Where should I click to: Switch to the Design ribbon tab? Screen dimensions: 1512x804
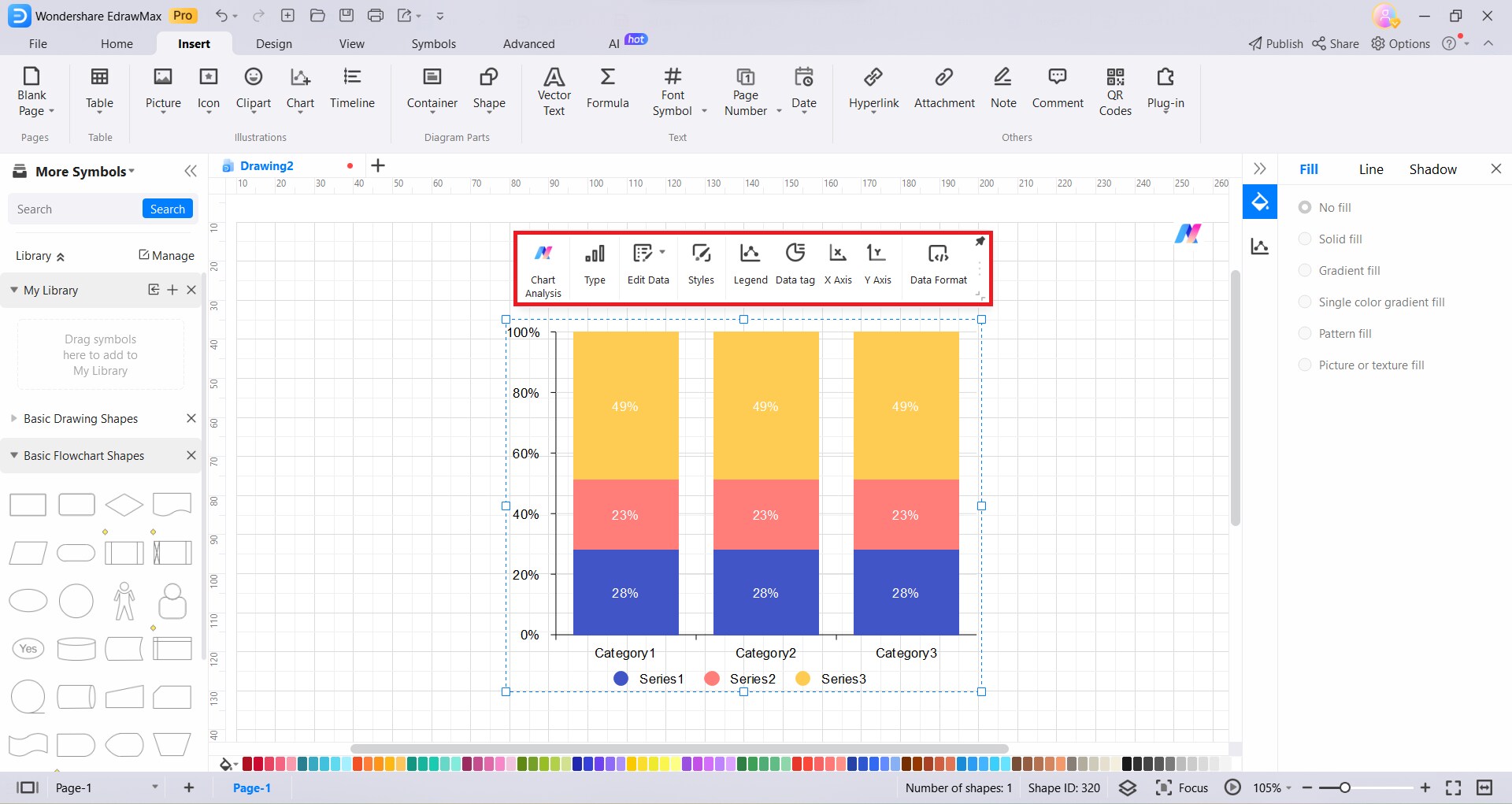[274, 44]
